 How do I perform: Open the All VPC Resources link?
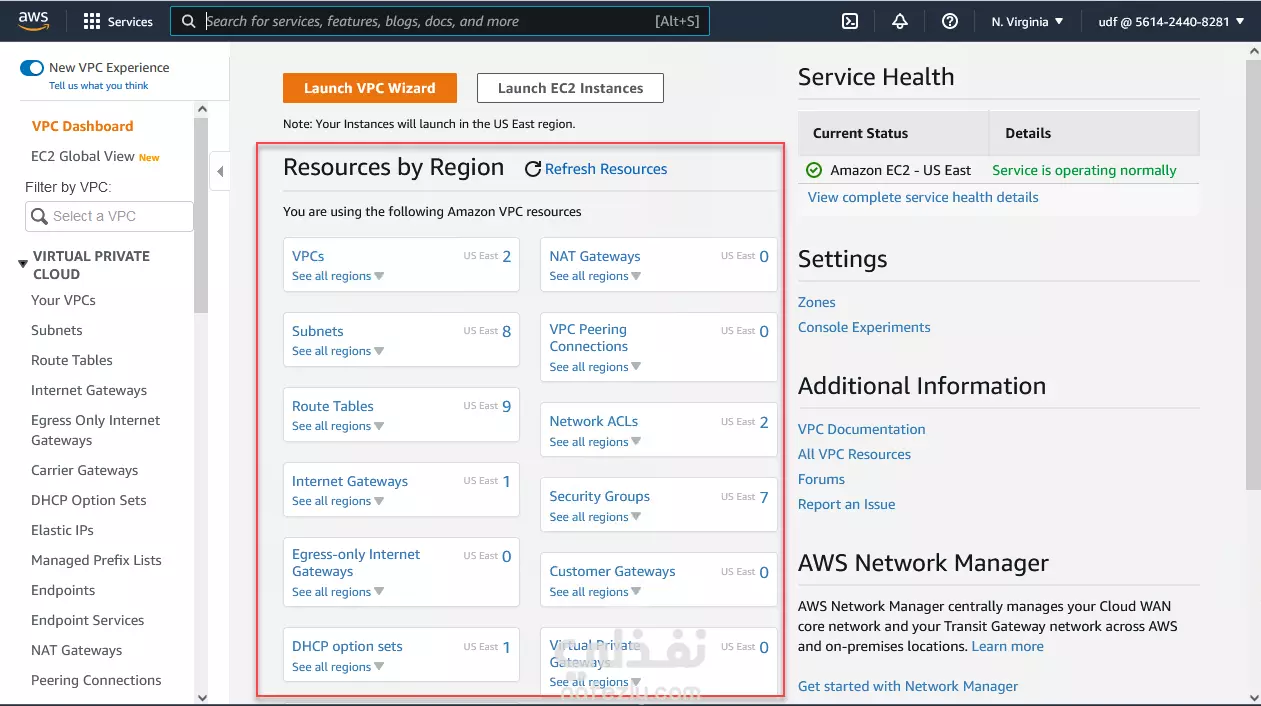pyautogui.click(x=854, y=454)
